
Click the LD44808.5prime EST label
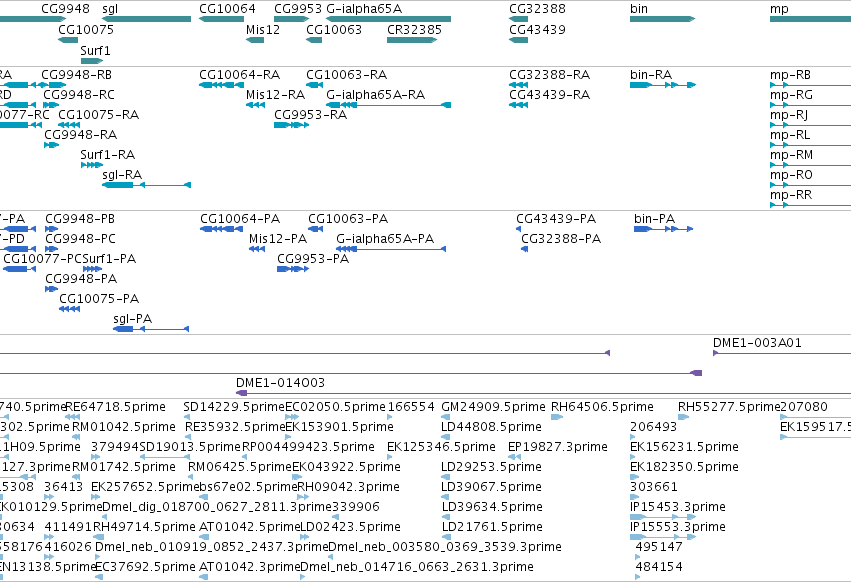491,427
